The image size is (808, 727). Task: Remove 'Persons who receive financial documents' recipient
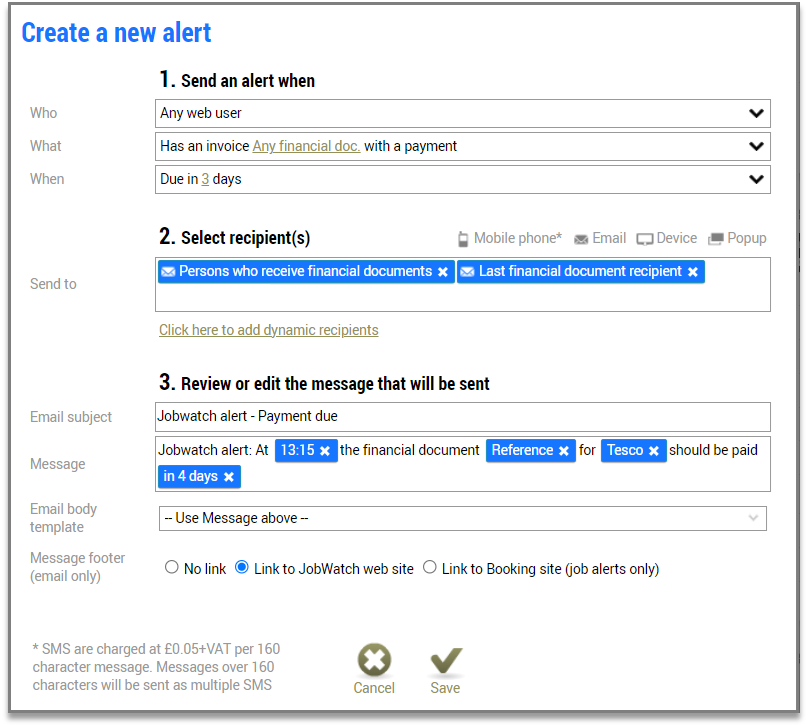point(443,272)
